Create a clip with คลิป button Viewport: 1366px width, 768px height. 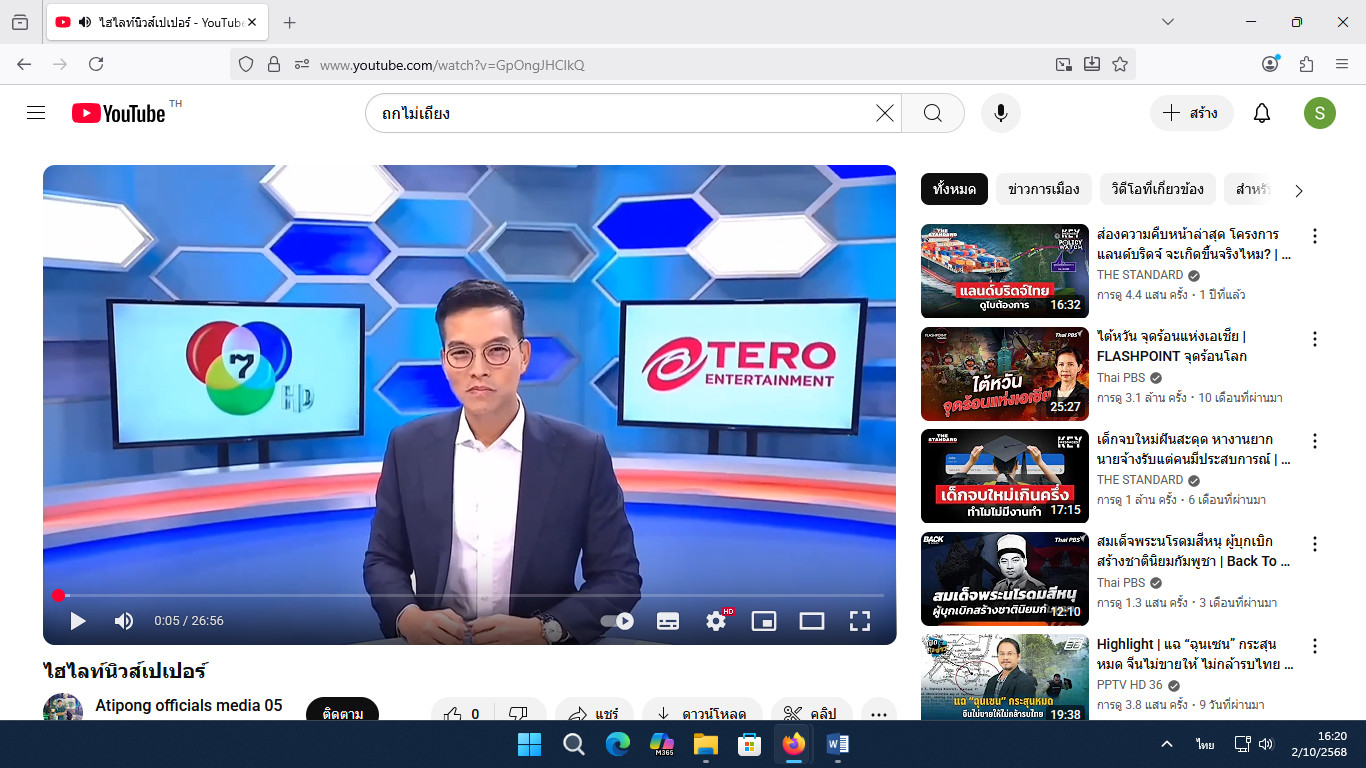click(x=811, y=714)
